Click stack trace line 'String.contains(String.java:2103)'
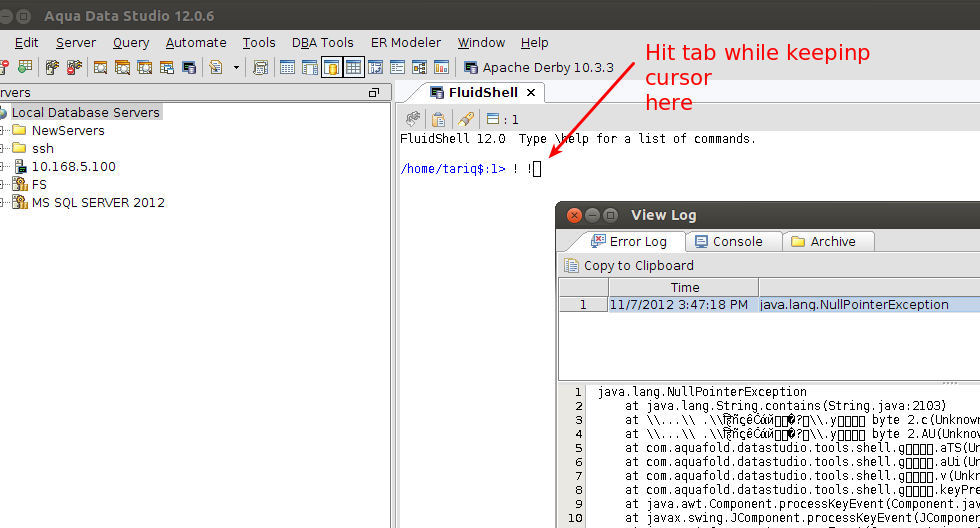Viewport: 980px width, 528px height. 786,406
